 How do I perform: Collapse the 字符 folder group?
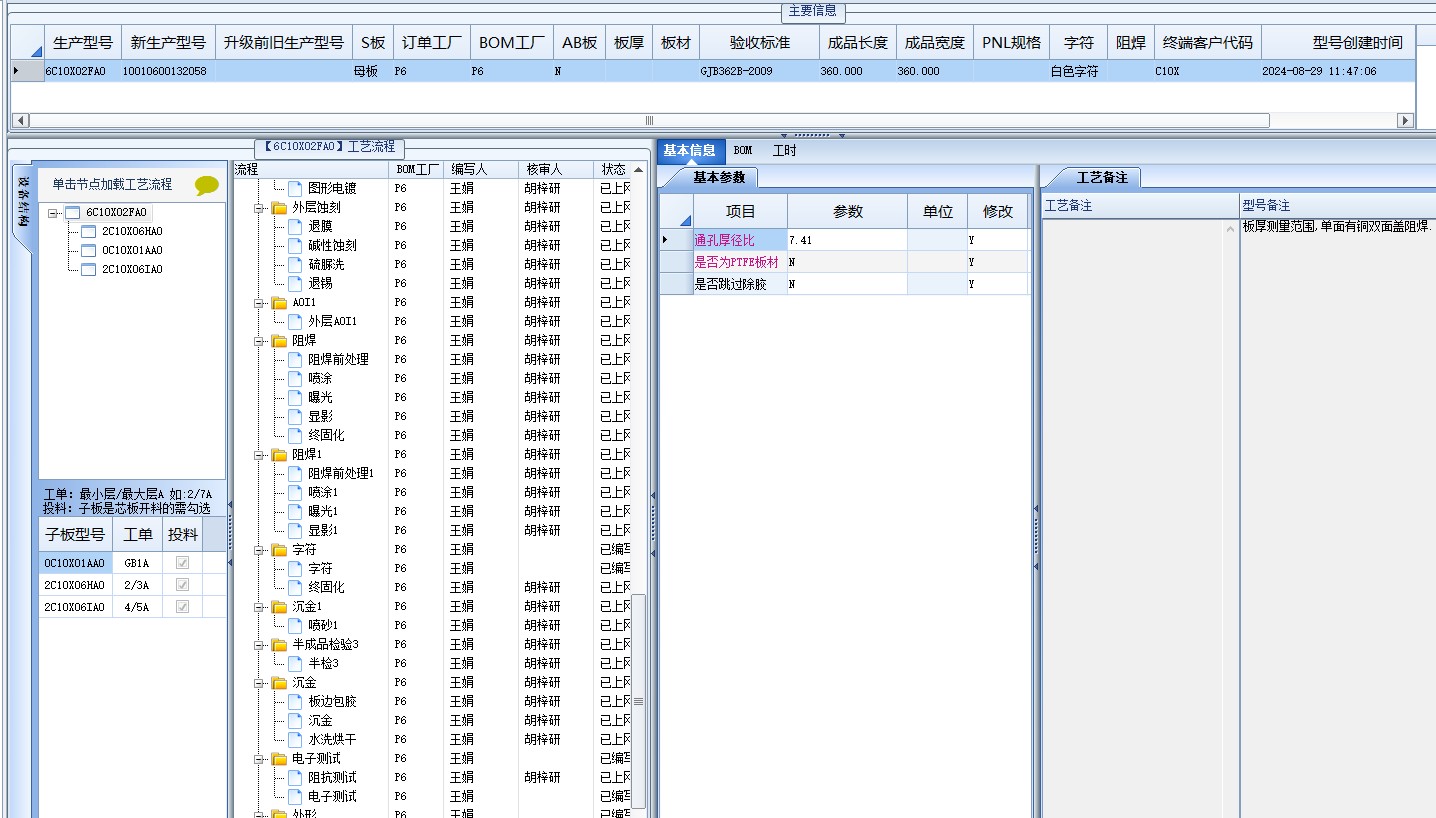(259, 549)
